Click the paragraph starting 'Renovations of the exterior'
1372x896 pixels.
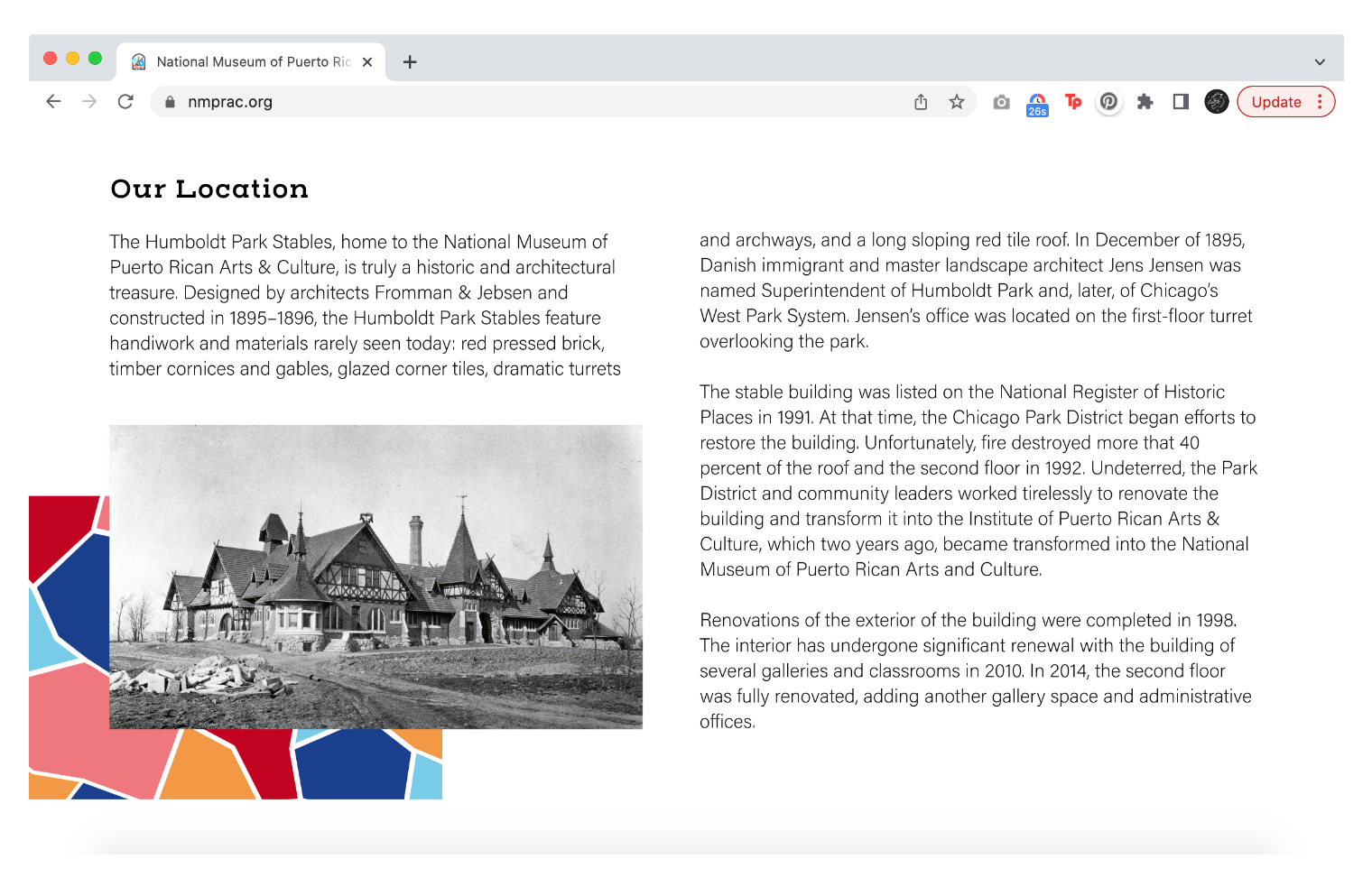click(976, 670)
